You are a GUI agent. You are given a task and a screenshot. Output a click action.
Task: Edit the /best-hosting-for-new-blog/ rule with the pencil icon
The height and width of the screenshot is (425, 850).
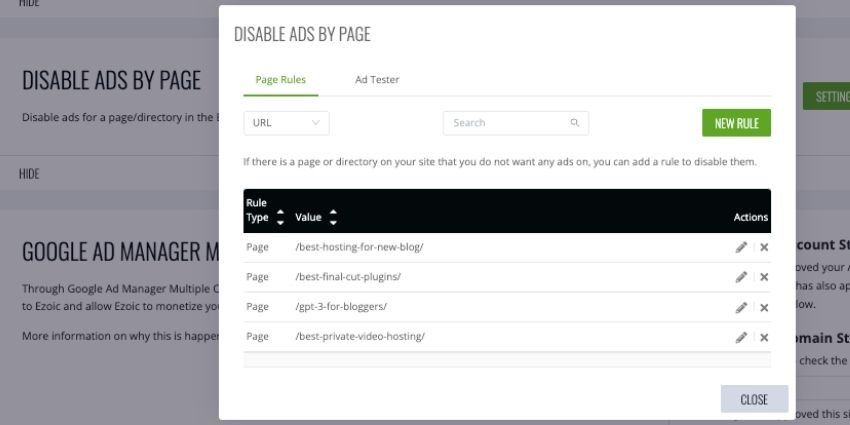click(x=741, y=247)
